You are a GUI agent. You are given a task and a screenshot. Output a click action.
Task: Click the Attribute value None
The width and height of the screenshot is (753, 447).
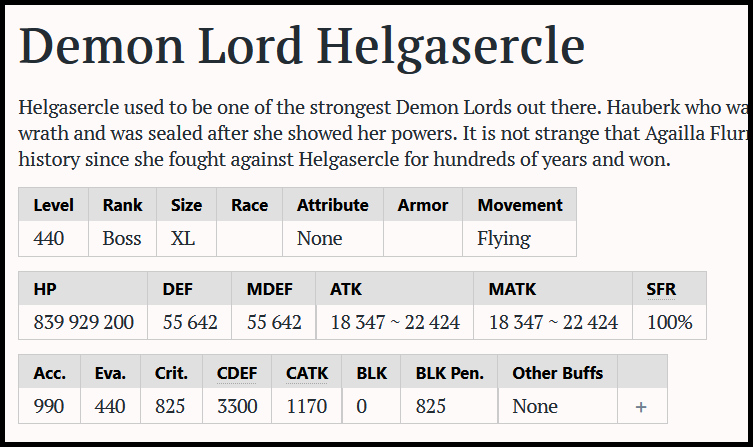(319, 238)
